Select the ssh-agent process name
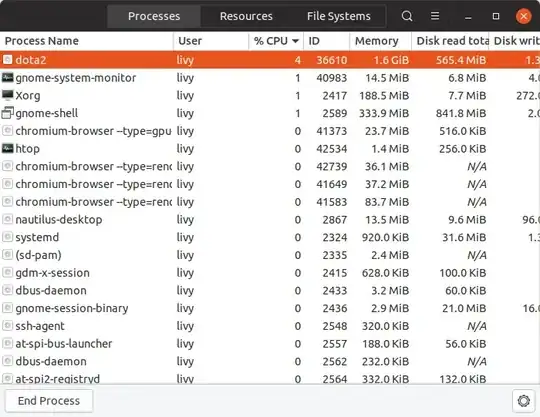The height and width of the screenshot is (417, 540). click(40, 326)
